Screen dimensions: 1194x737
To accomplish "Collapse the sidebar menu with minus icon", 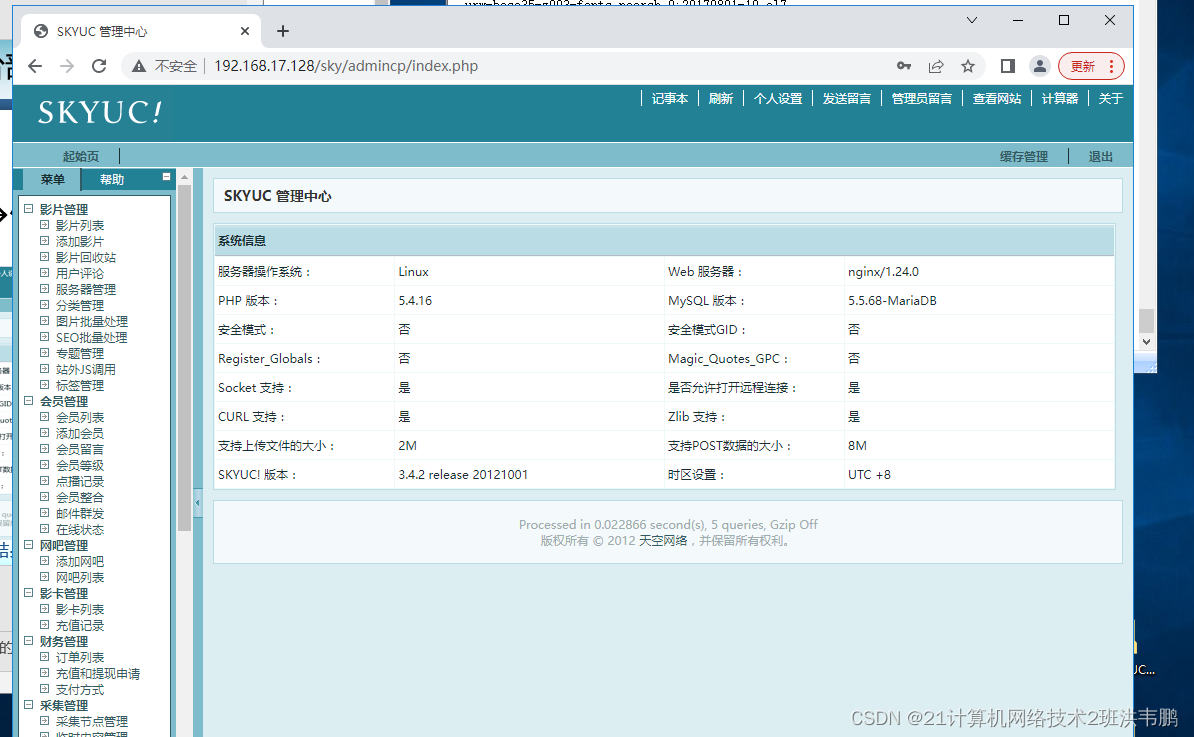I will click(166, 177).
